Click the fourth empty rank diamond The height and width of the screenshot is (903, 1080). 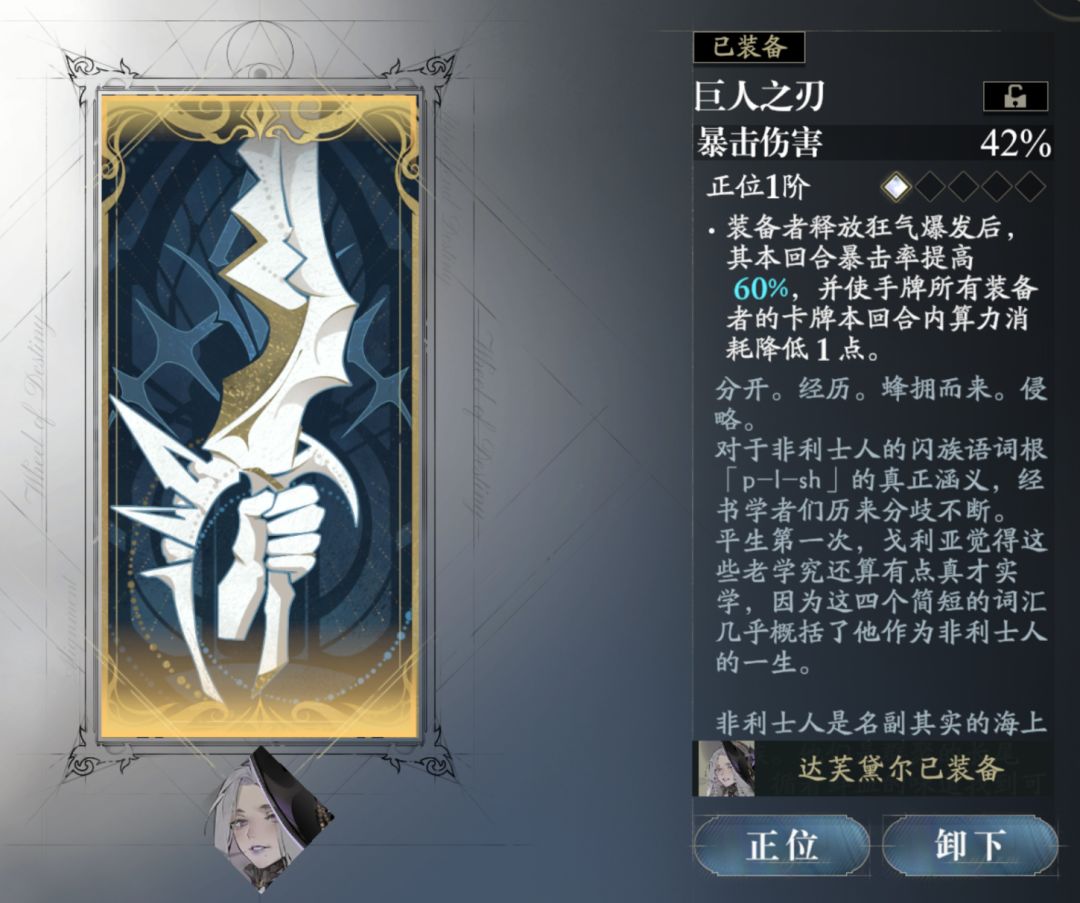pos(997,186)
